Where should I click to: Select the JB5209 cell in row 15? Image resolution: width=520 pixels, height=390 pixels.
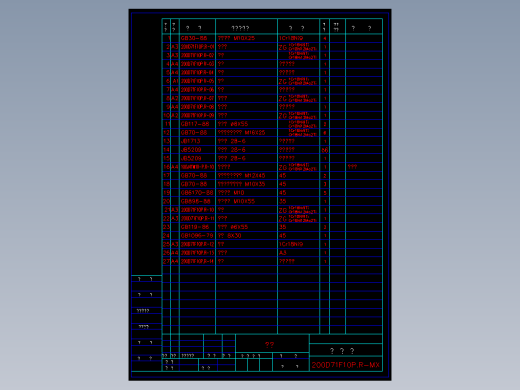pos(191,158)
